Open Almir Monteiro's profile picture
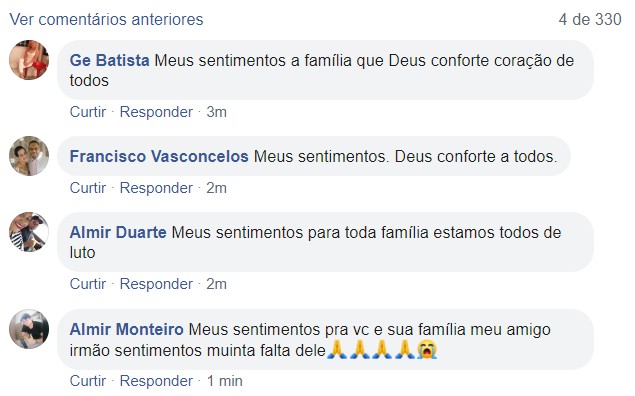Screen dimensions: 635x396 click(29, 329)
